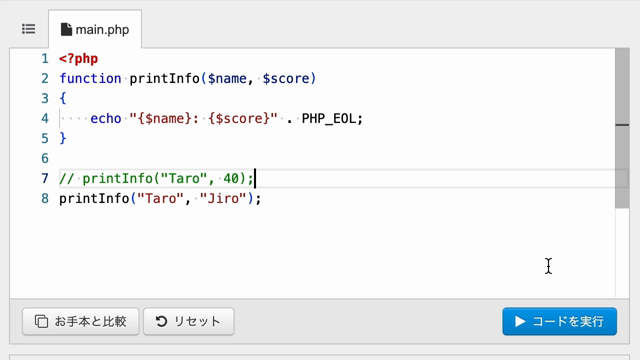Click the commented printInfo call on line 7
This screenshot has height=360, width=640.
pyautogui.click(x=156, y=178)
